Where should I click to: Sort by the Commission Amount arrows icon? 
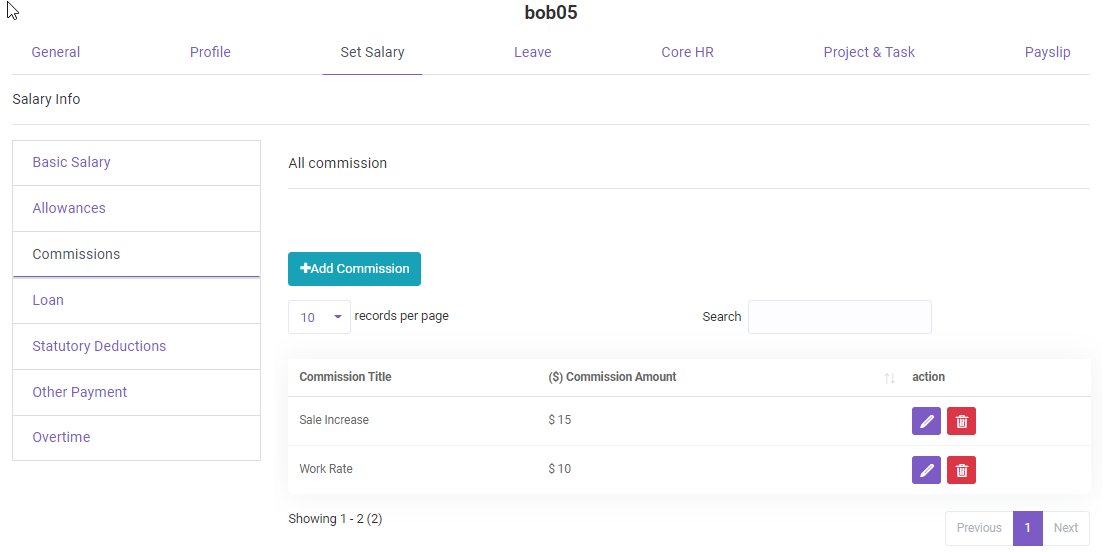[889, 378]
